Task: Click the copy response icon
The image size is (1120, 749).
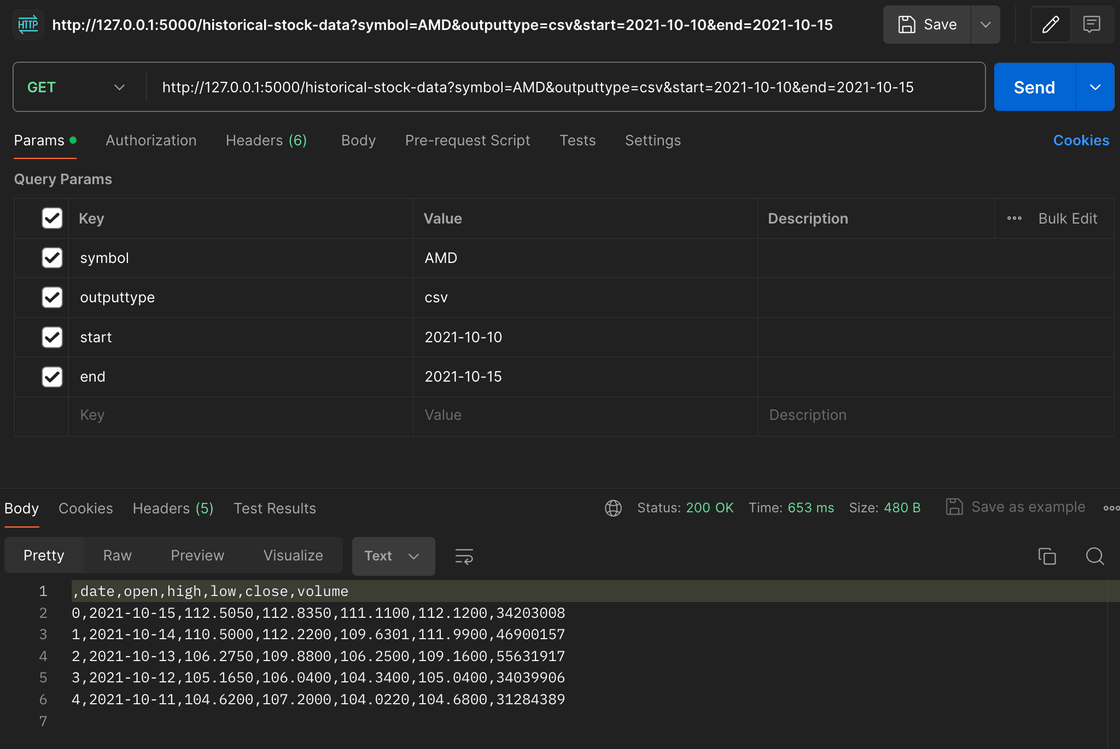Action: coord(1047,556)
